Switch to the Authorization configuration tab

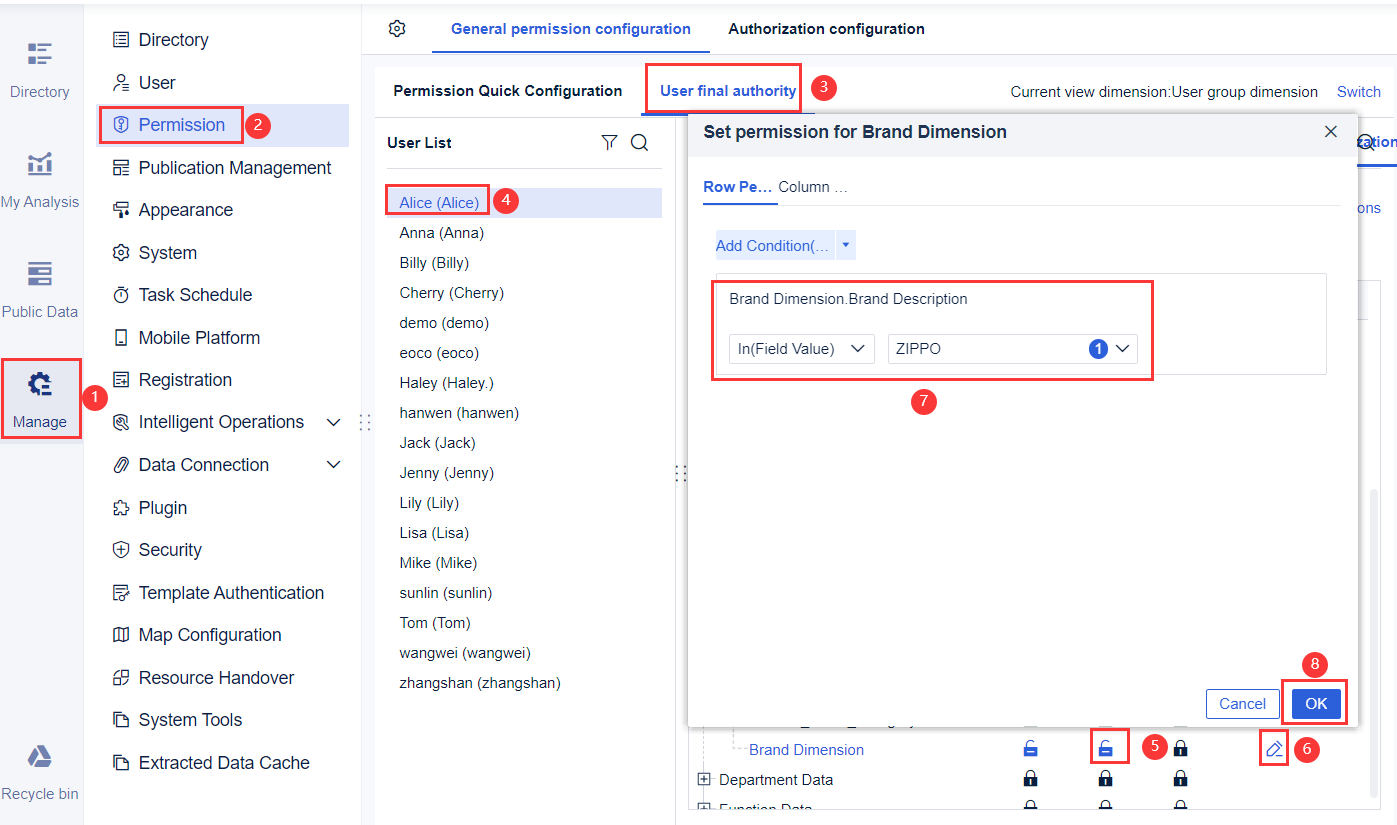click(826, 29)
